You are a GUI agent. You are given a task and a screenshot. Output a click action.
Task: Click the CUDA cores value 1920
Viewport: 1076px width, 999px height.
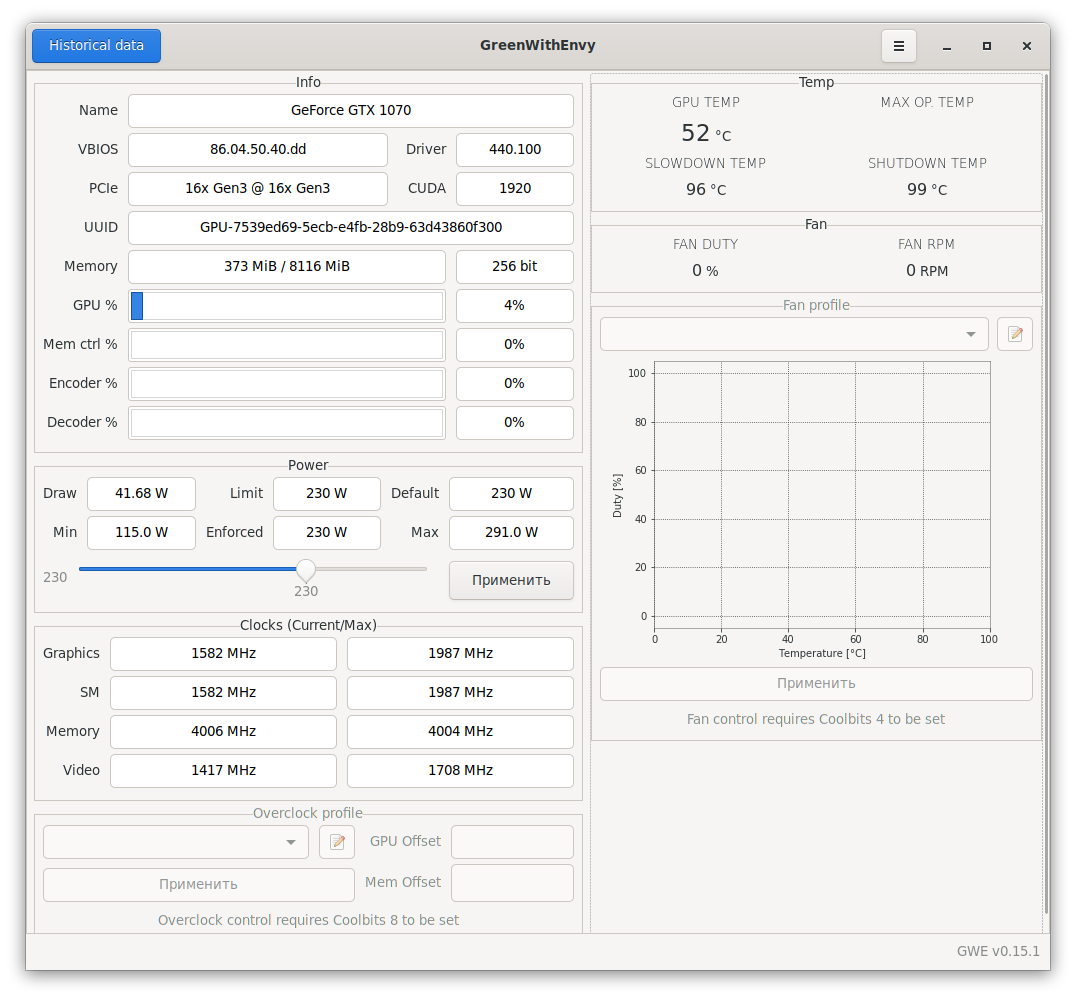click(x=515, y=189)
